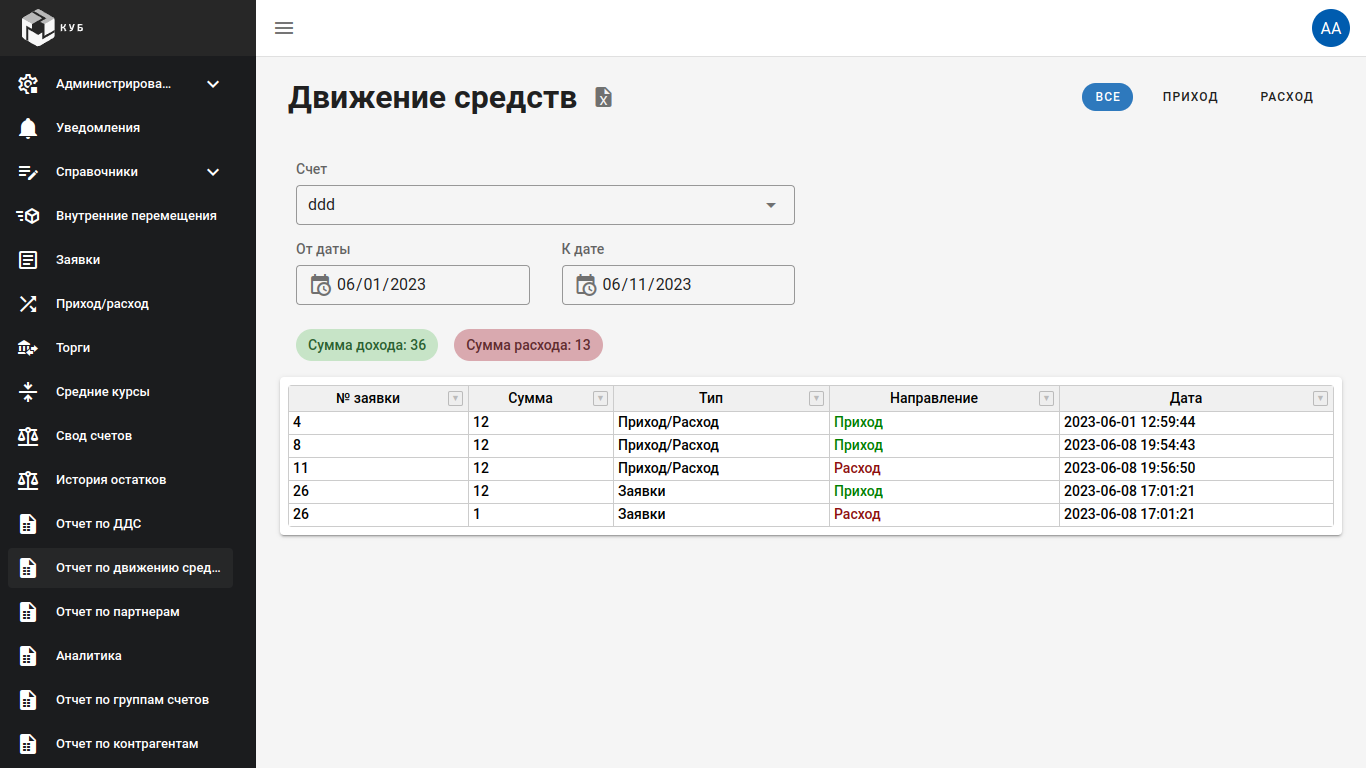Open Отчет по партнерам report
This screenshot has width=1366, height=768.
click(118, 612)
